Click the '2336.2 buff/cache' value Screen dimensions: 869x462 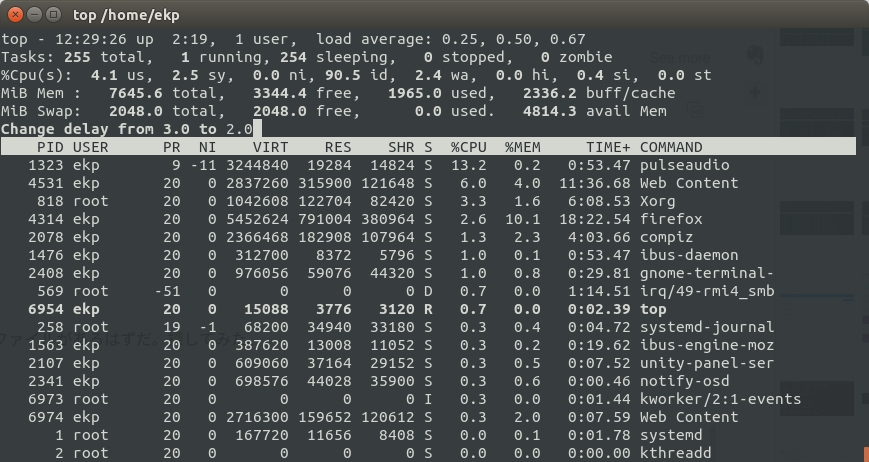pos(599,93)
